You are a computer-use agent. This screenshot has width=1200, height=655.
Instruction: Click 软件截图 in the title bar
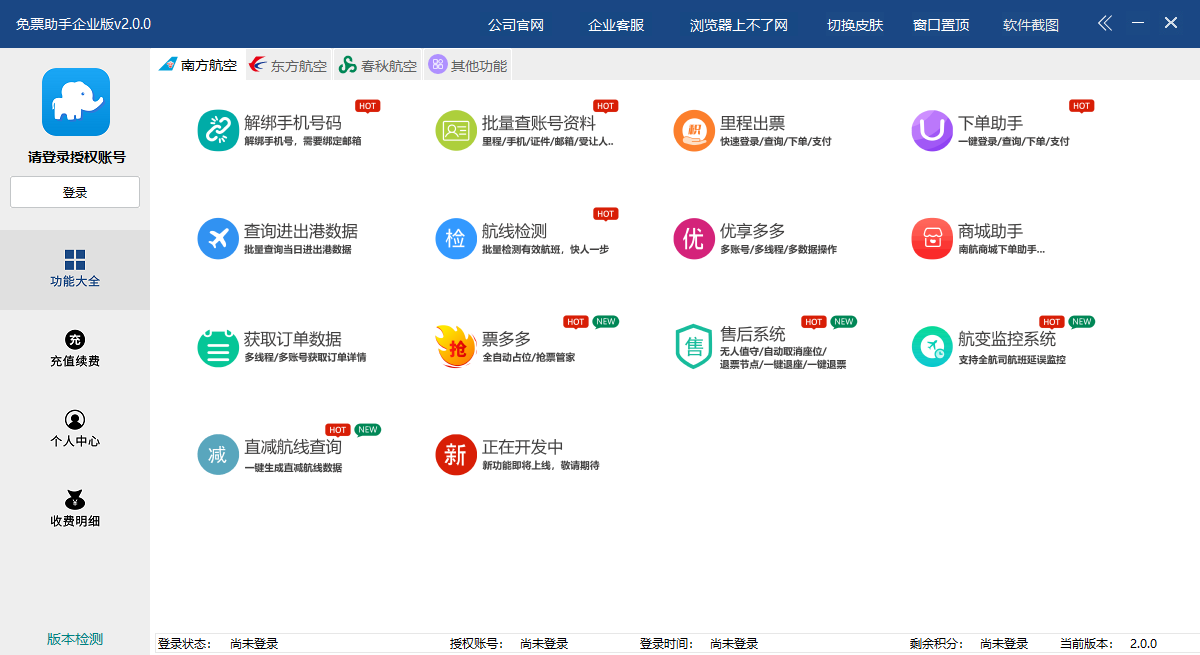1031,25
